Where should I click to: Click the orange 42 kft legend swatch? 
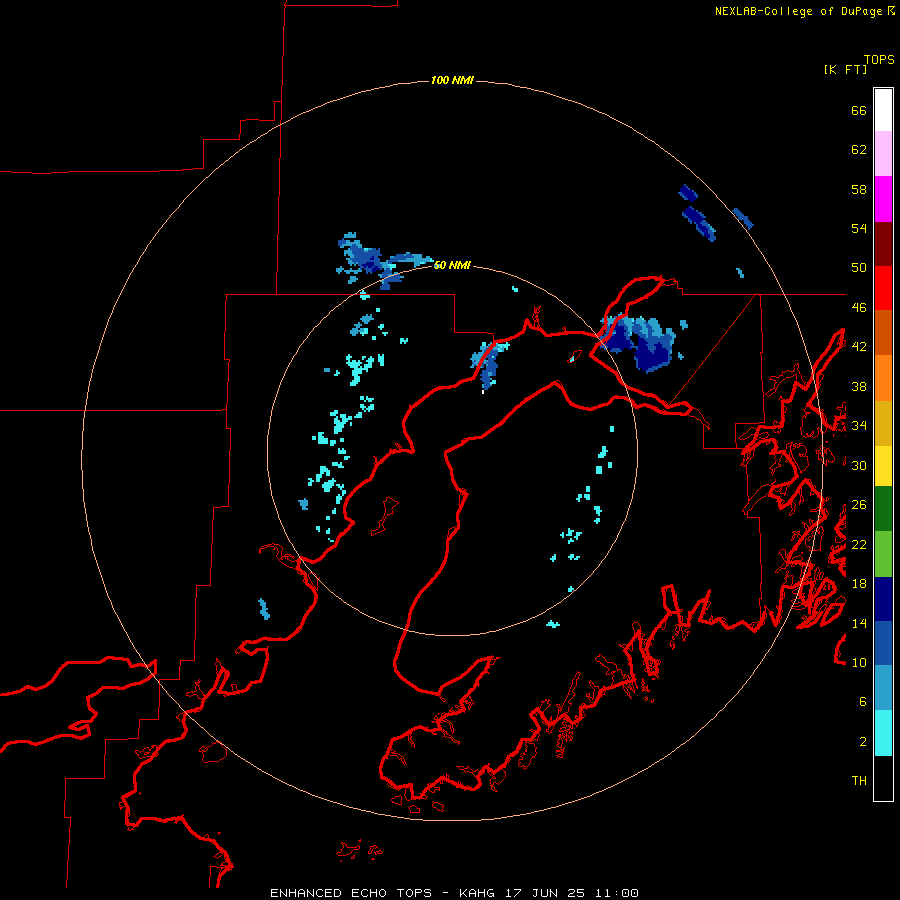click(x=883, y=378)
